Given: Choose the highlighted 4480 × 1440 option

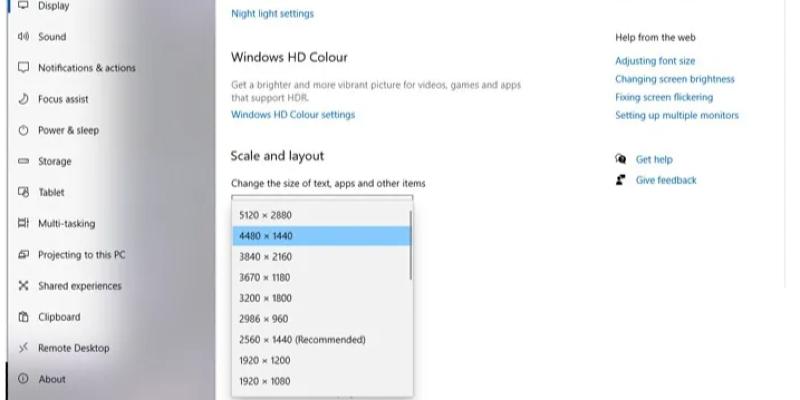Looking at the screenshot, I should pos(321,236).
